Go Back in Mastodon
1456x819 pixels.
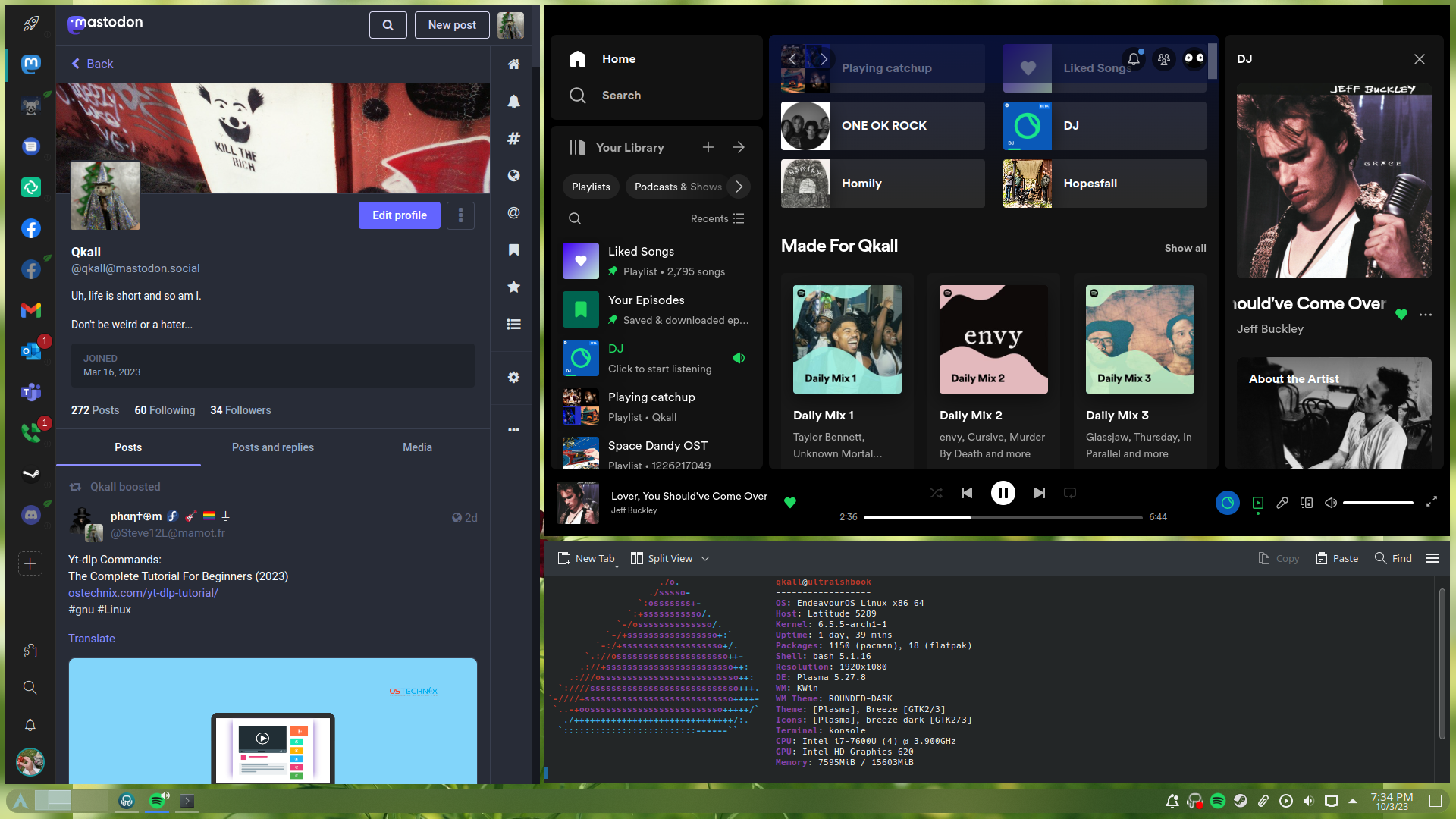[x=93, y=64]
